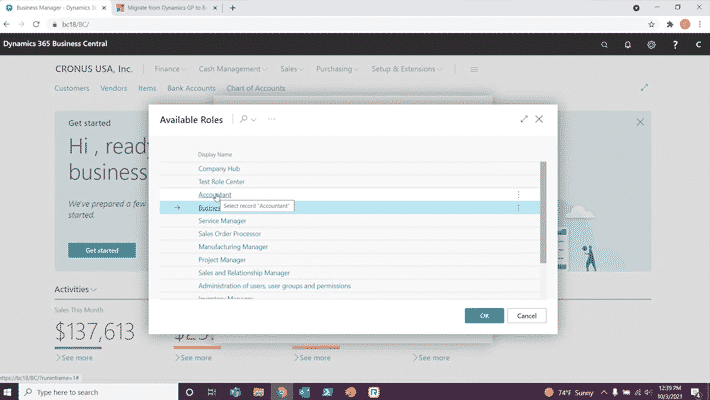Image resolution: width=710 pixels, height=400 pixels.
Task: Cancel the Available Roles dialog
Action: click(527, 316)
